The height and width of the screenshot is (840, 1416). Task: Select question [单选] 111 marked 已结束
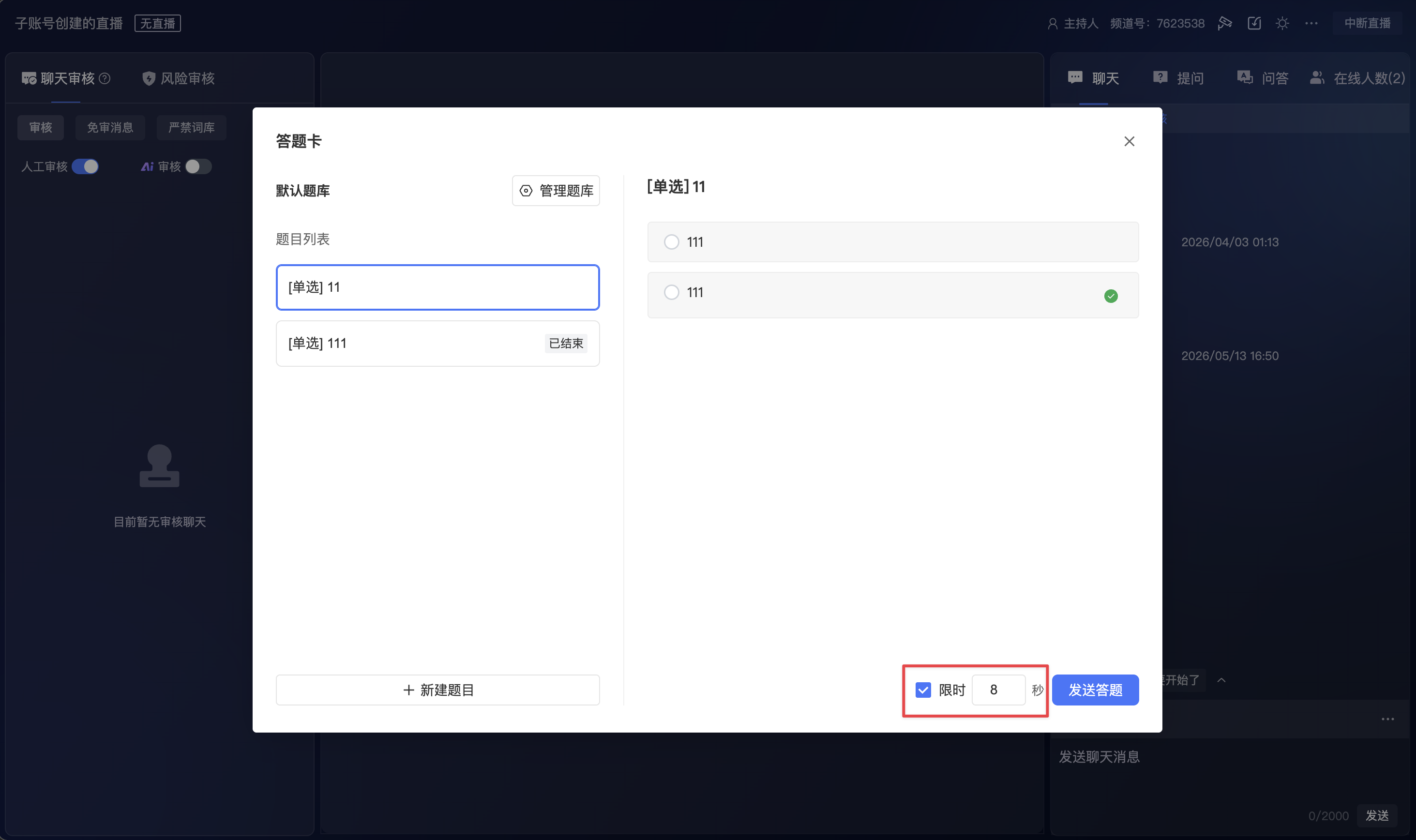click(437, 344)
